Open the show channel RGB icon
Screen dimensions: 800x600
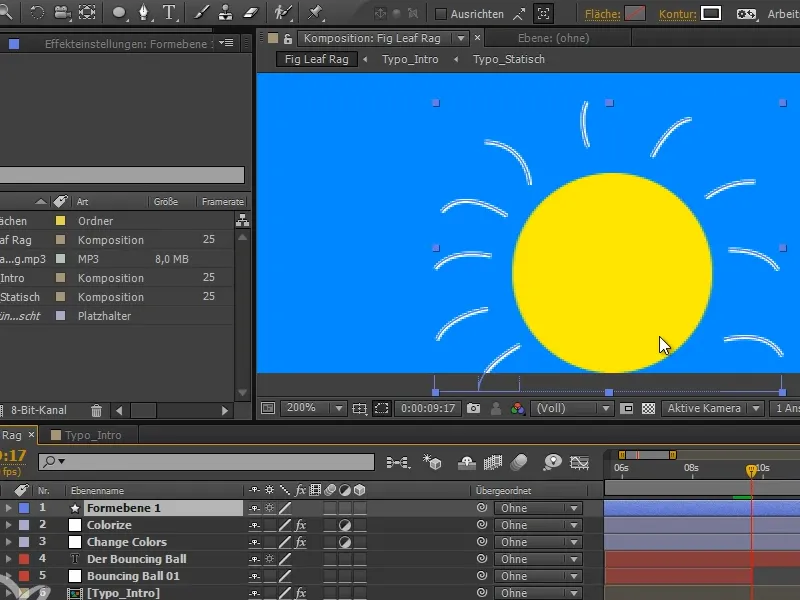point(517,408)
